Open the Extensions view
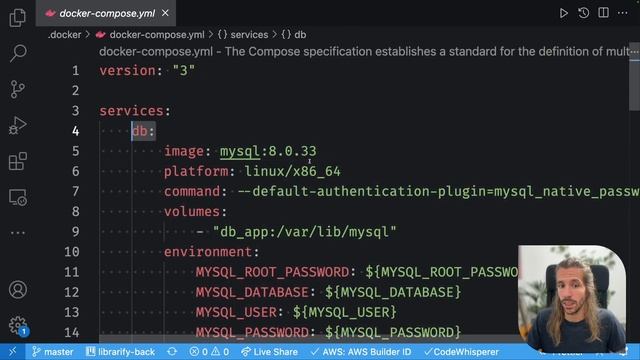 (x=18, y=161)
